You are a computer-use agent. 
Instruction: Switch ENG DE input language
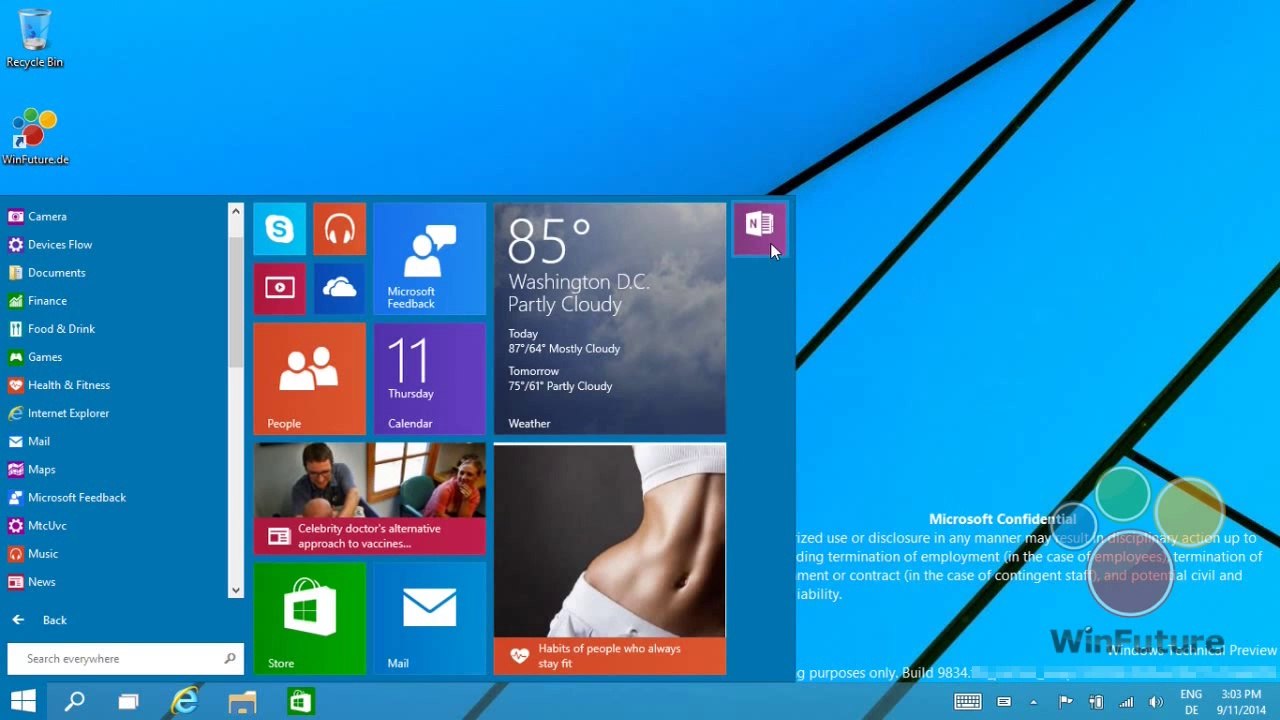click(x=1191, y=702)
